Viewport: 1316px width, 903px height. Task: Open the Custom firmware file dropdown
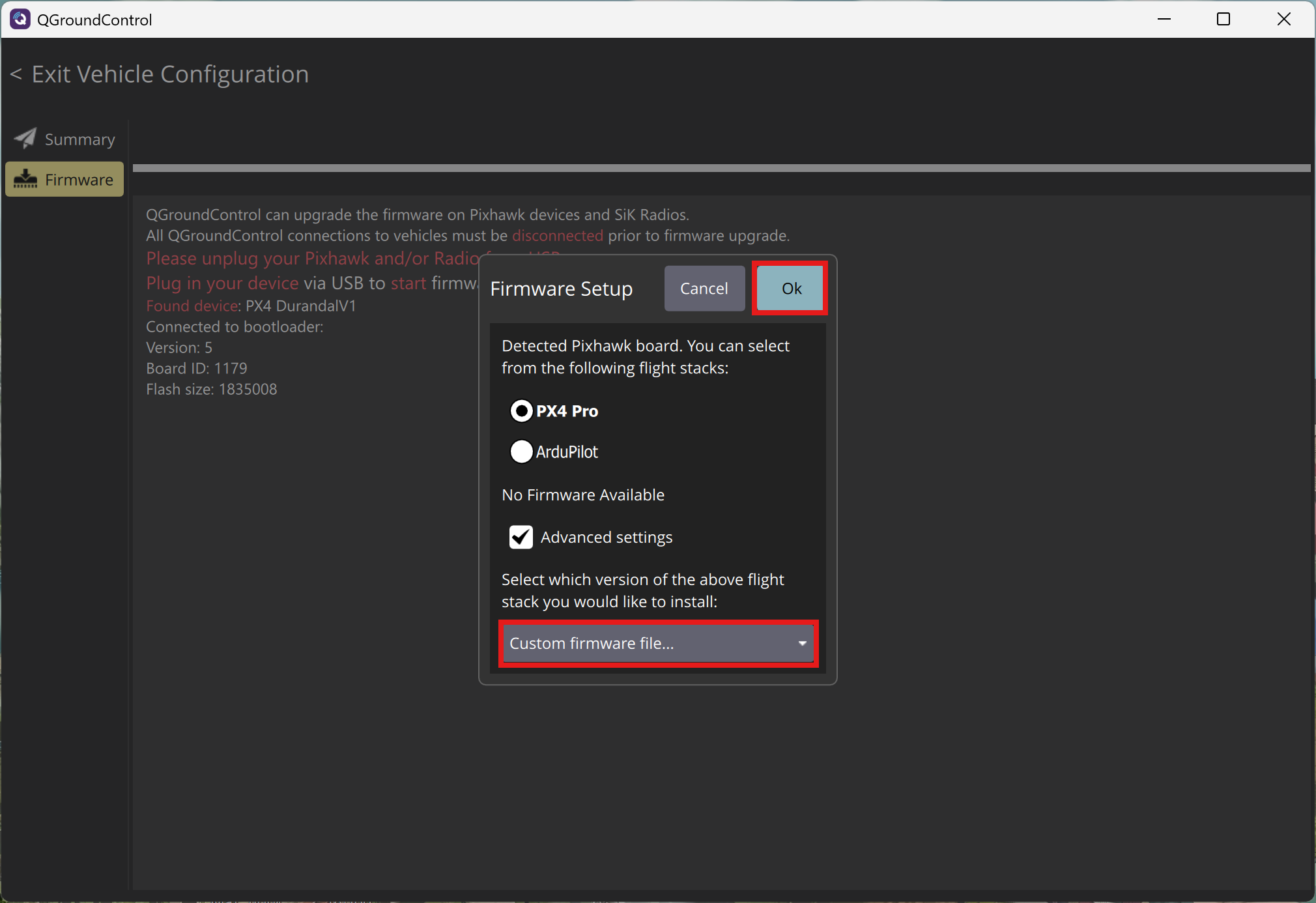tap(651, 643)
